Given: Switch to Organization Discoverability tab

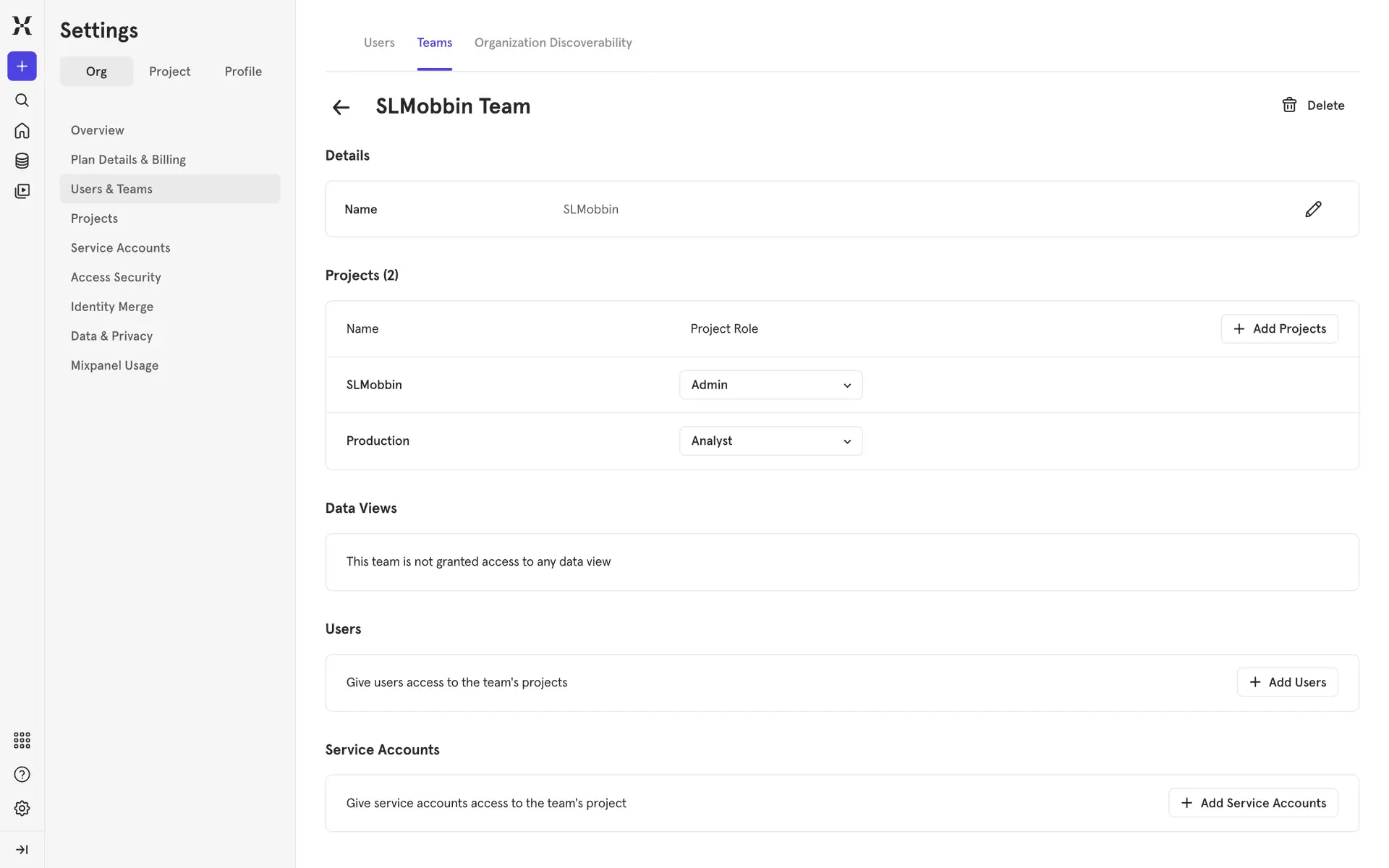Looking at the screenshot, I should (x=553, y=43).
